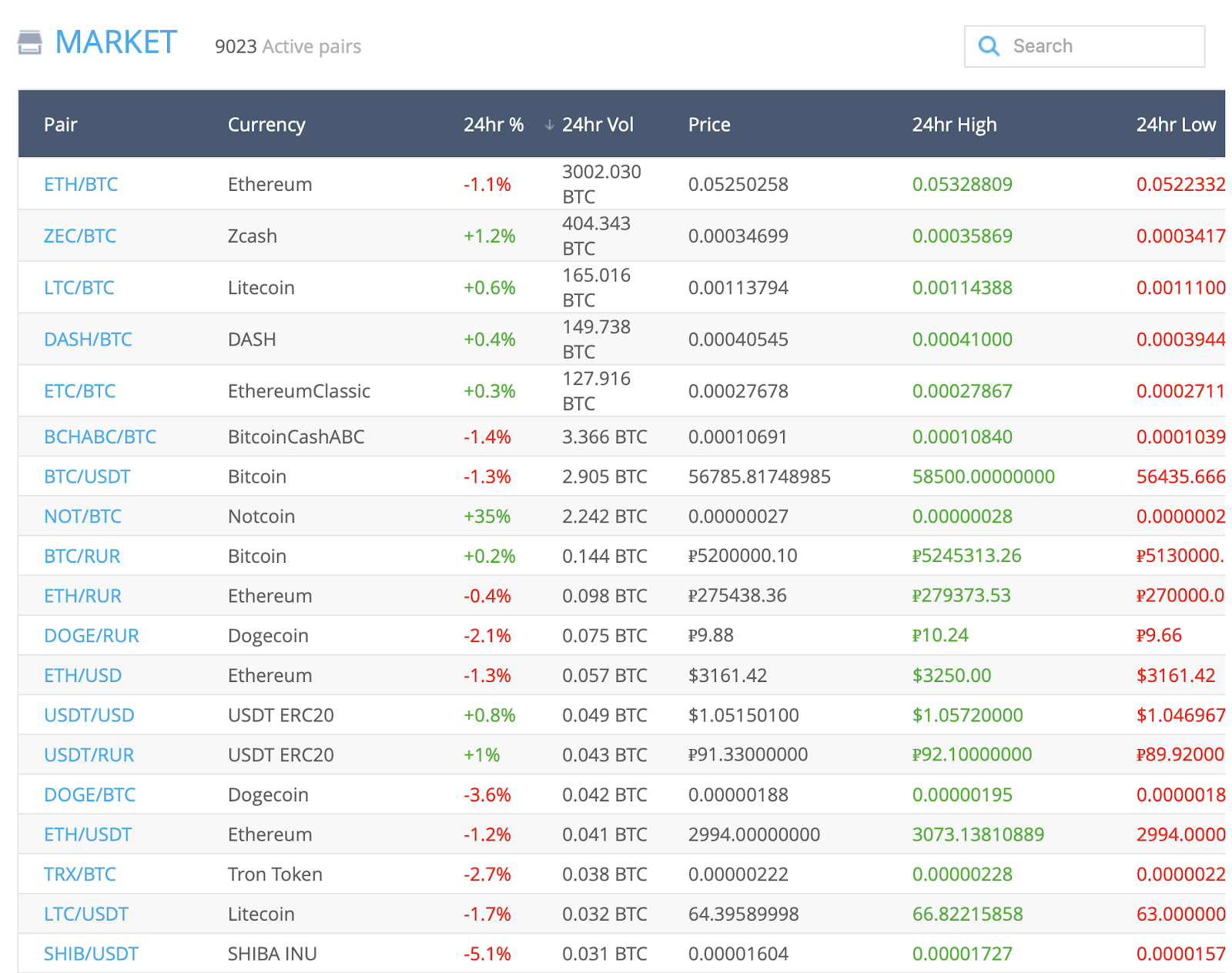The height and width of the screenshot is (973, 1232).
Task: Open the ETH/BTC pair
Action: click(81, 184)
